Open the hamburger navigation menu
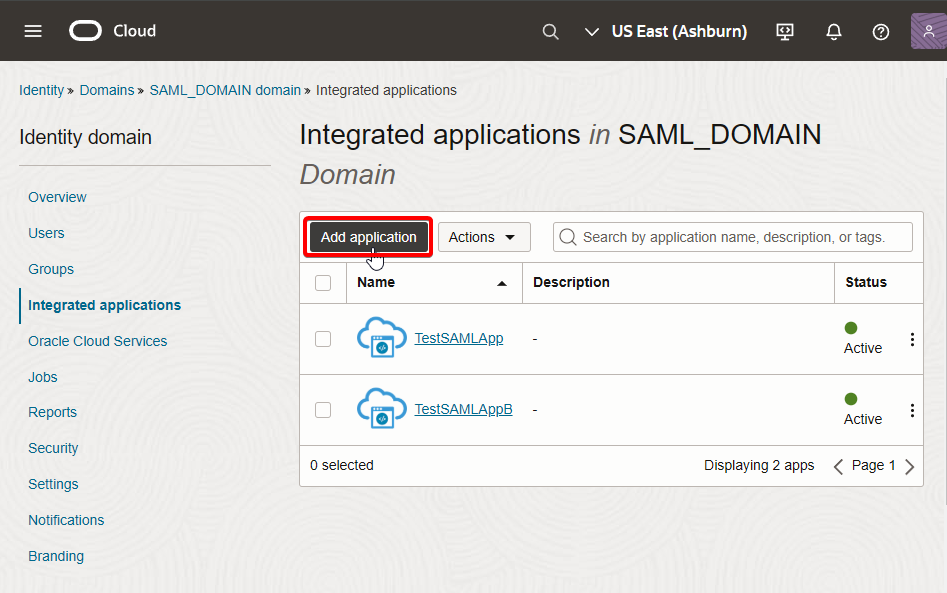 (x=33, y=31)
